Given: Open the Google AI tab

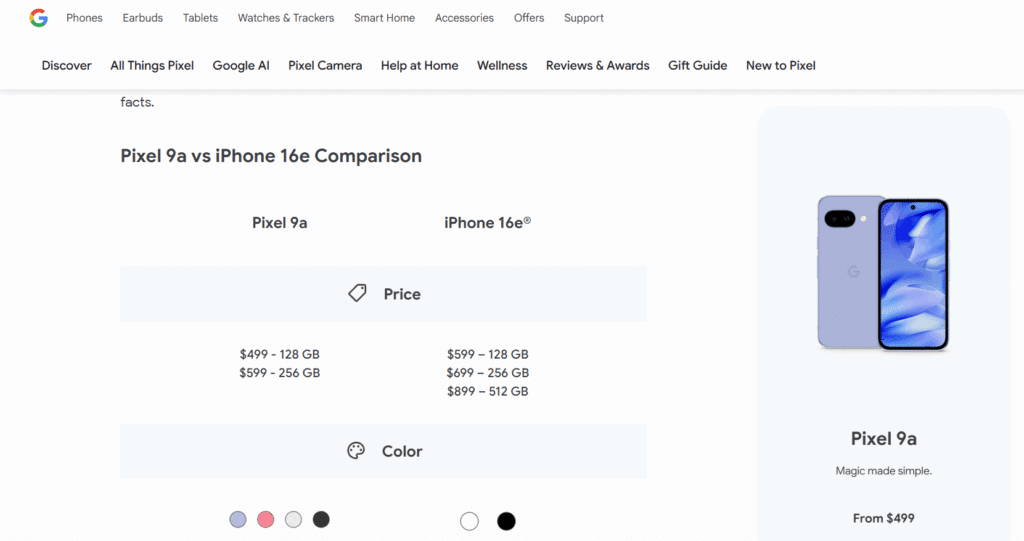Looking at the screenshot, I should pos(241,66).
